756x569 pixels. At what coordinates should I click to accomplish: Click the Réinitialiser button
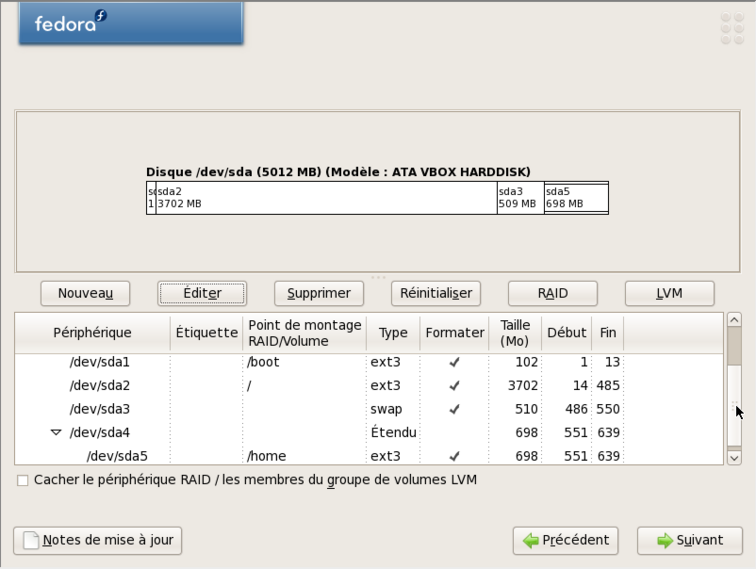(x=436, y=293)
